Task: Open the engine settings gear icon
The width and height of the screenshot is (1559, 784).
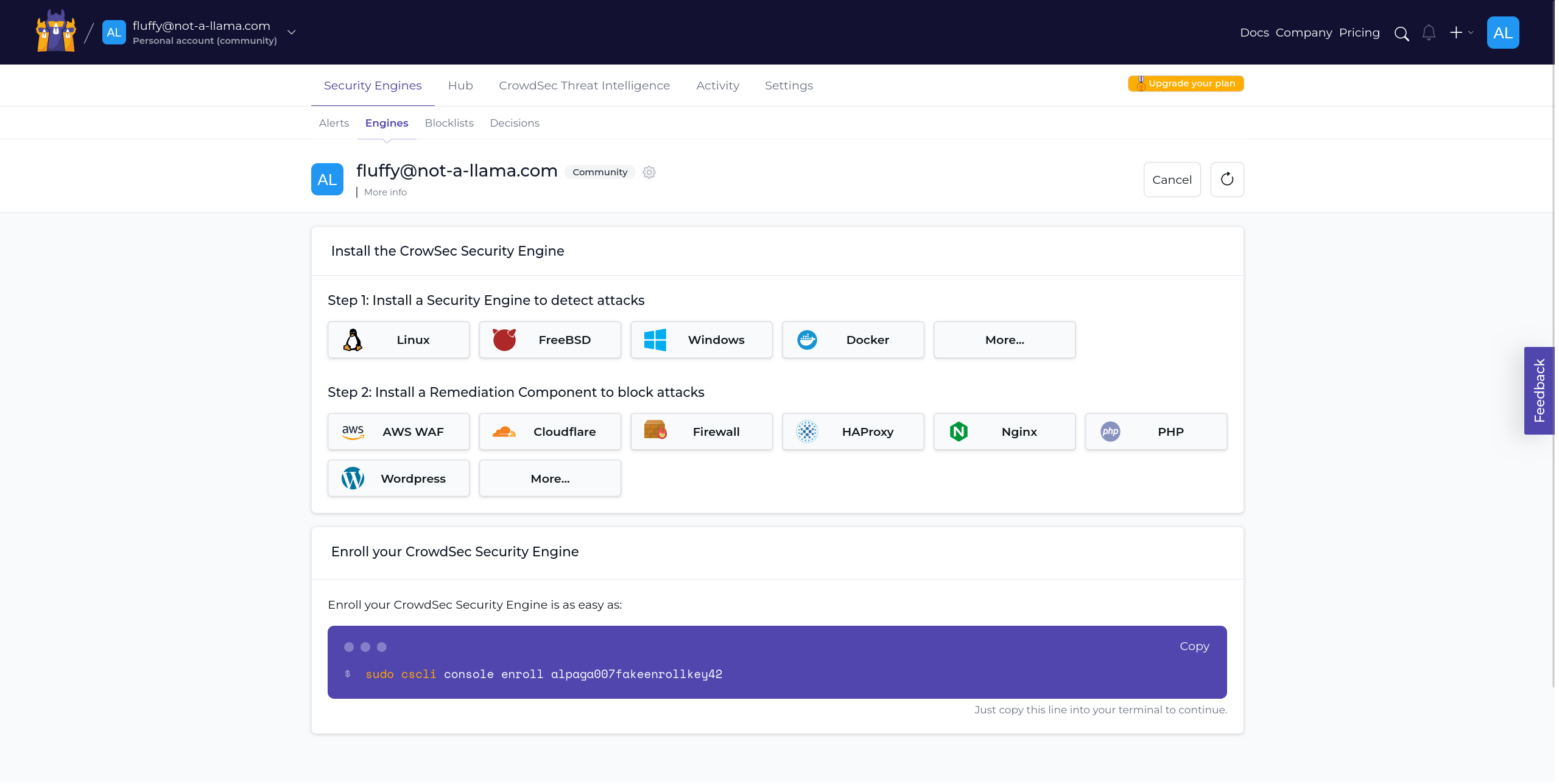Action: click(649, 172)
